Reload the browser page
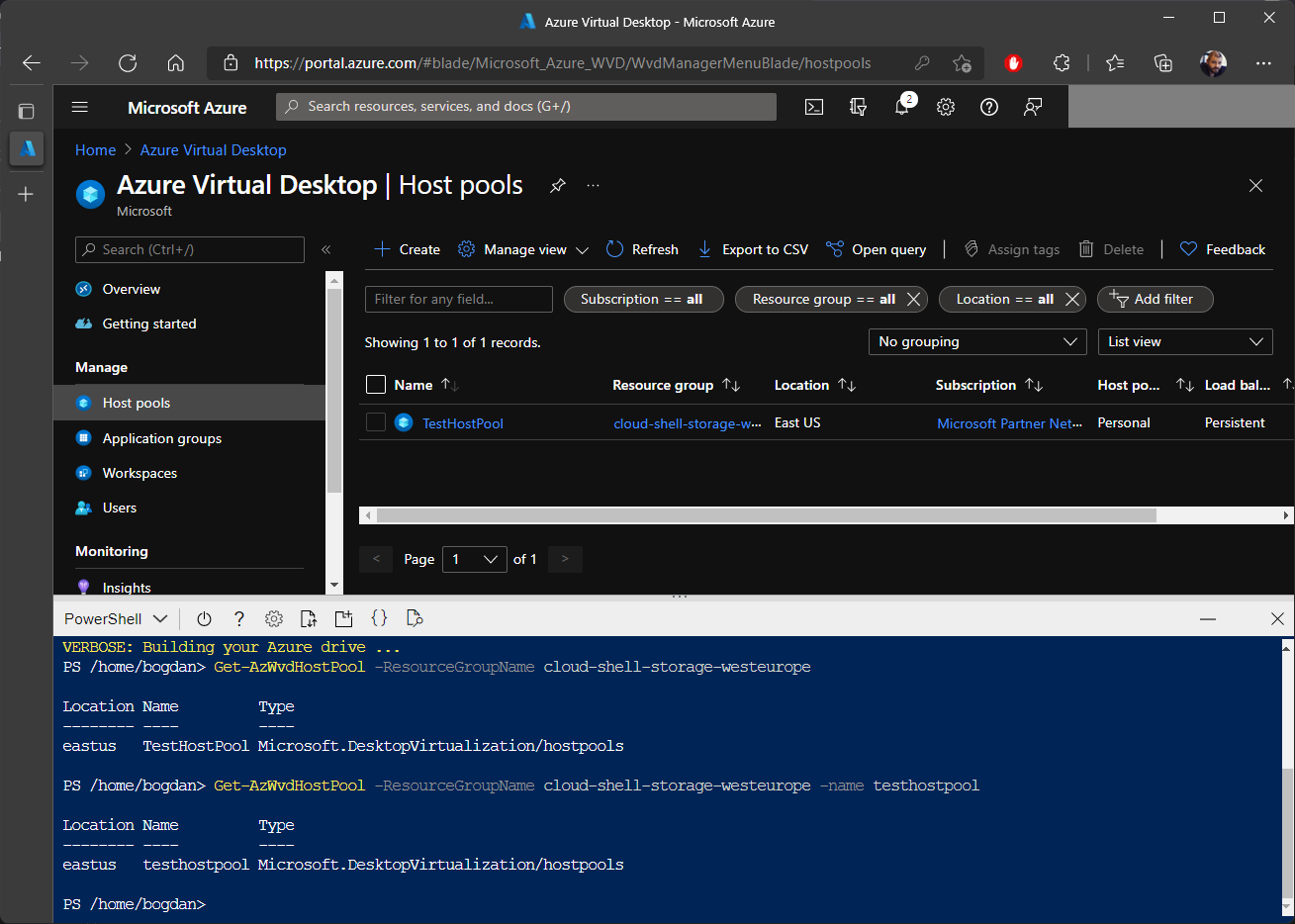This screenshot has width=1295, height=924. 128,63
